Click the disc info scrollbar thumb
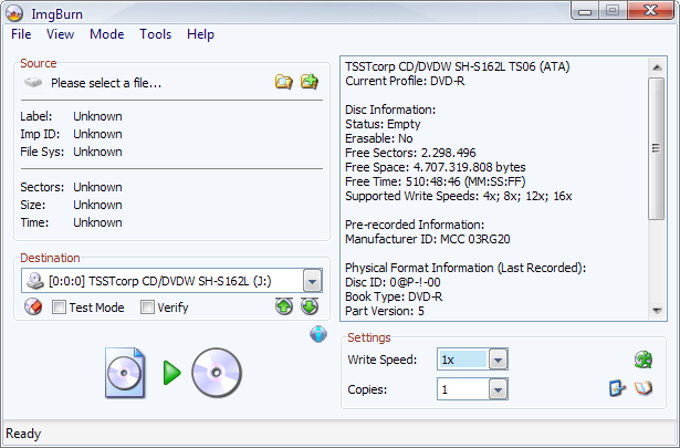Viewport: 680px width, 448px height. pyautogui.click(x=657, y=148)
